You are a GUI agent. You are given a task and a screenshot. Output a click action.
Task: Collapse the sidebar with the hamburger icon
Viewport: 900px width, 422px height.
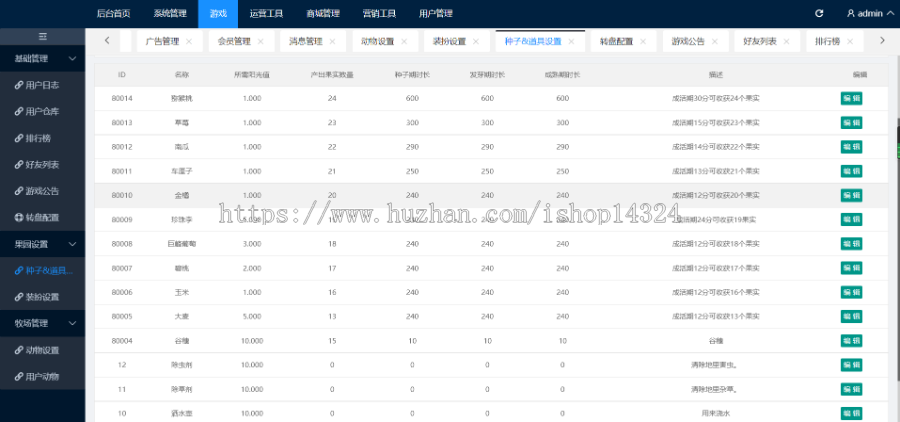click(42, 37)
